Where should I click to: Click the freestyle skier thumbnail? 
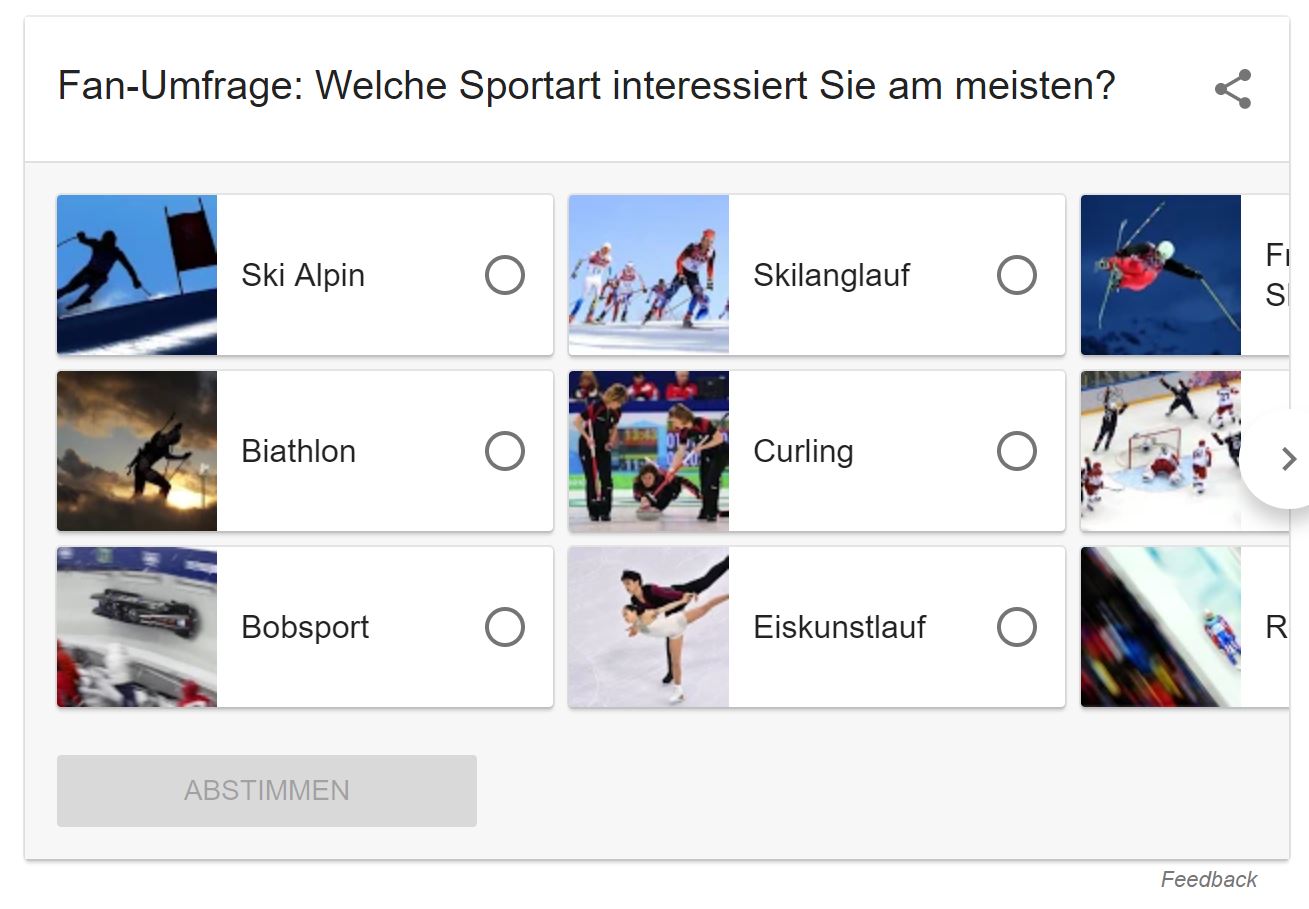tap(1161, 275)
